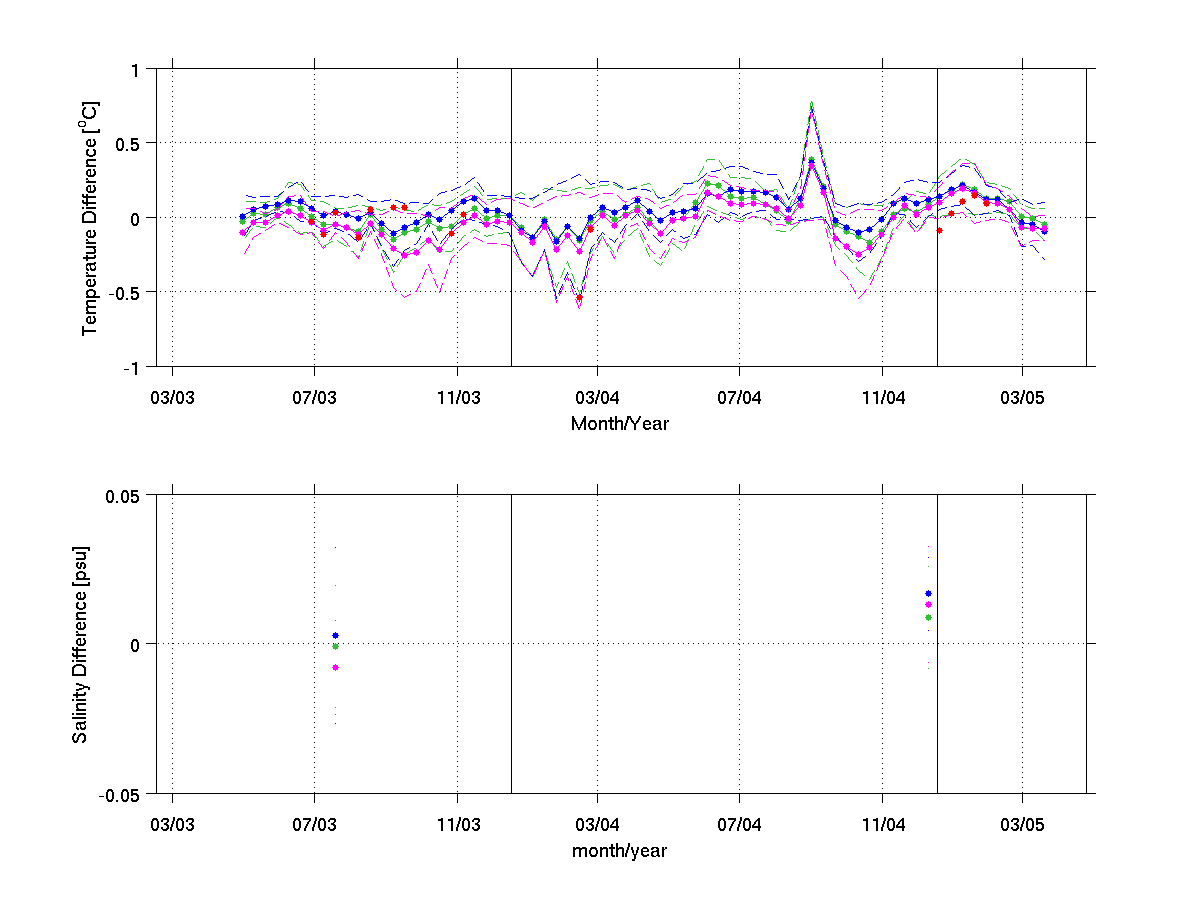Screen dimensions: 1200x900
Task: Click the "0.05" tick label on the salinity axis
Action: coord(124,496)
